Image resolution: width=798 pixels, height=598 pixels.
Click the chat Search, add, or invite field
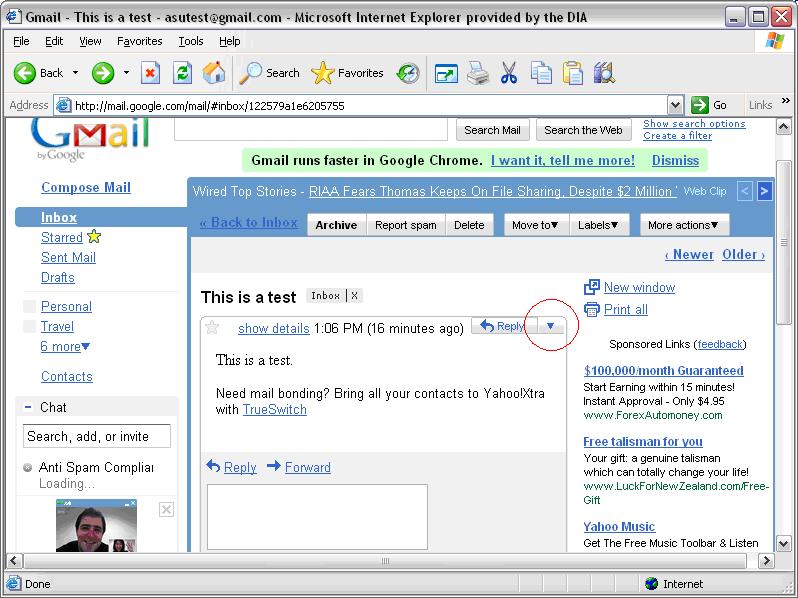pos(97,436)
